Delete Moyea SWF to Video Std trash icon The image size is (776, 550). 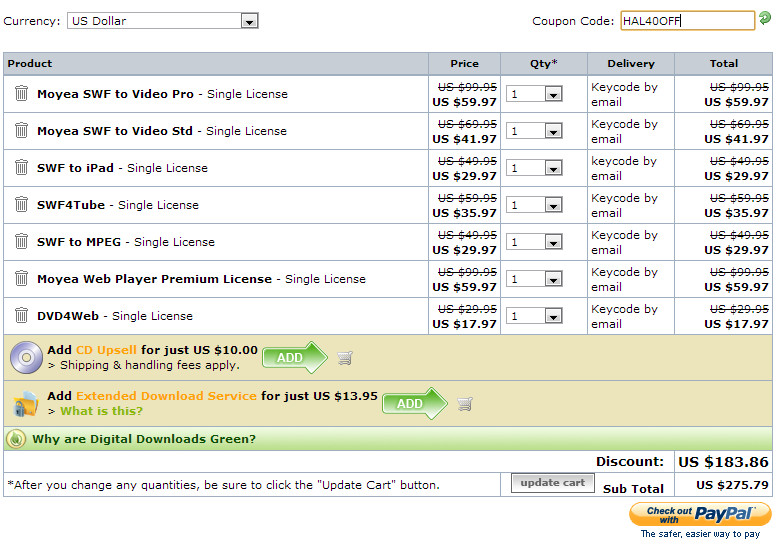click(21, 130)
